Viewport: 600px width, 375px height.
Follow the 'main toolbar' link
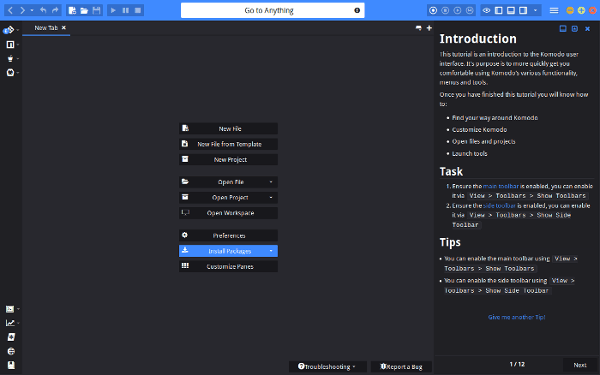tap(501, 186)
